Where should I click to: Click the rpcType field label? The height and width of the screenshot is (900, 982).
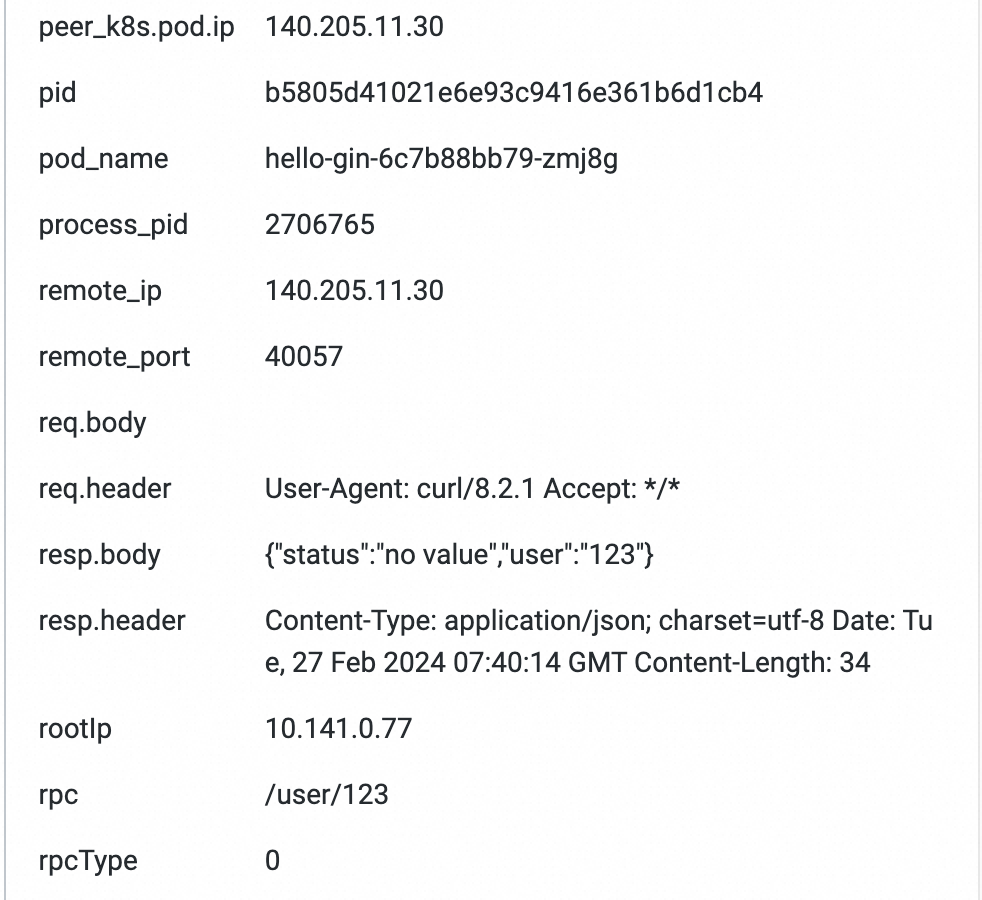(x=88, y=861)
